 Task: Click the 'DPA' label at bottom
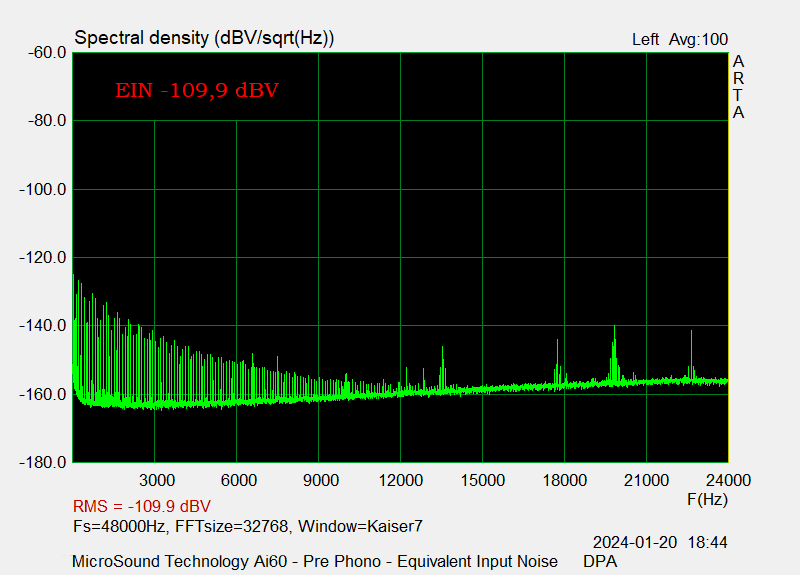point(600,561)
